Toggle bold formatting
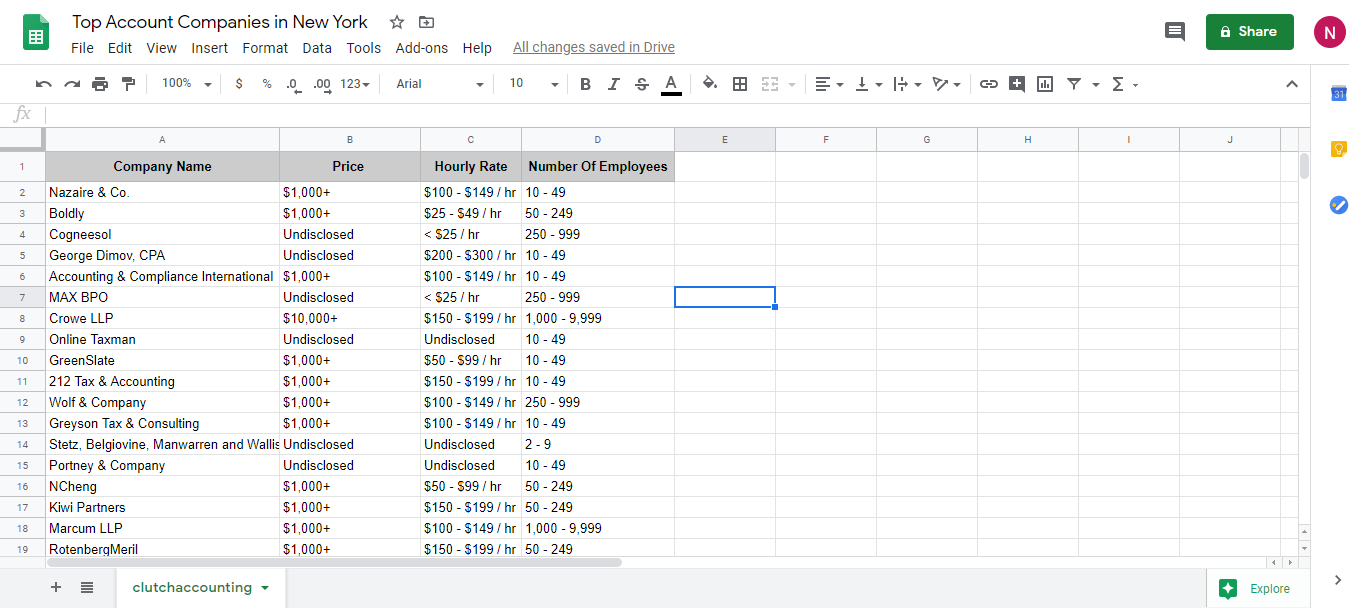The image size is (1349, 608). coord(586,84)
